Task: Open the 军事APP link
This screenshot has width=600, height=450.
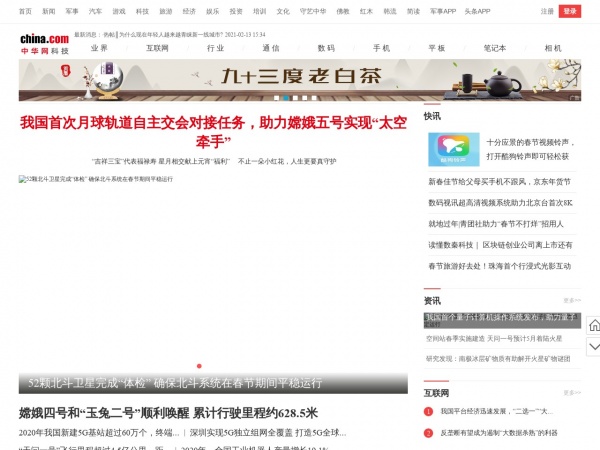Action: (443, 11)
